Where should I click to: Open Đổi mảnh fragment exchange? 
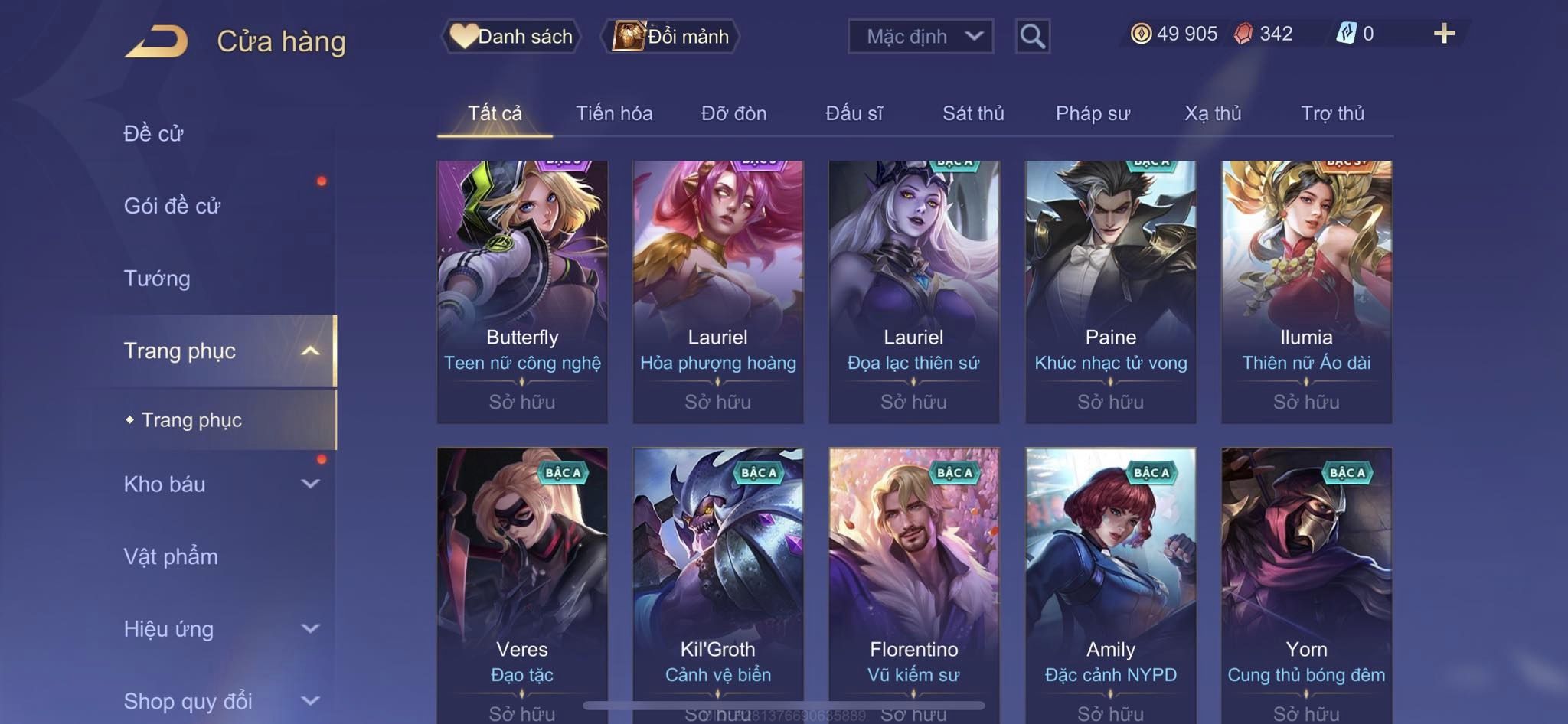point(671,36)
